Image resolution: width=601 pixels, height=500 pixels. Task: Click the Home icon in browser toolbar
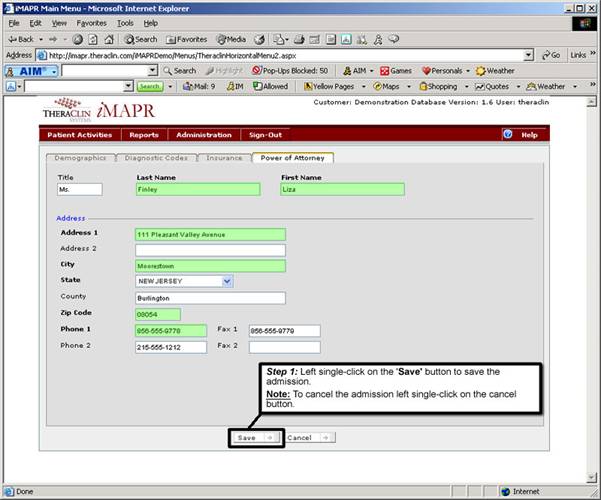click(x=107, y=39)
